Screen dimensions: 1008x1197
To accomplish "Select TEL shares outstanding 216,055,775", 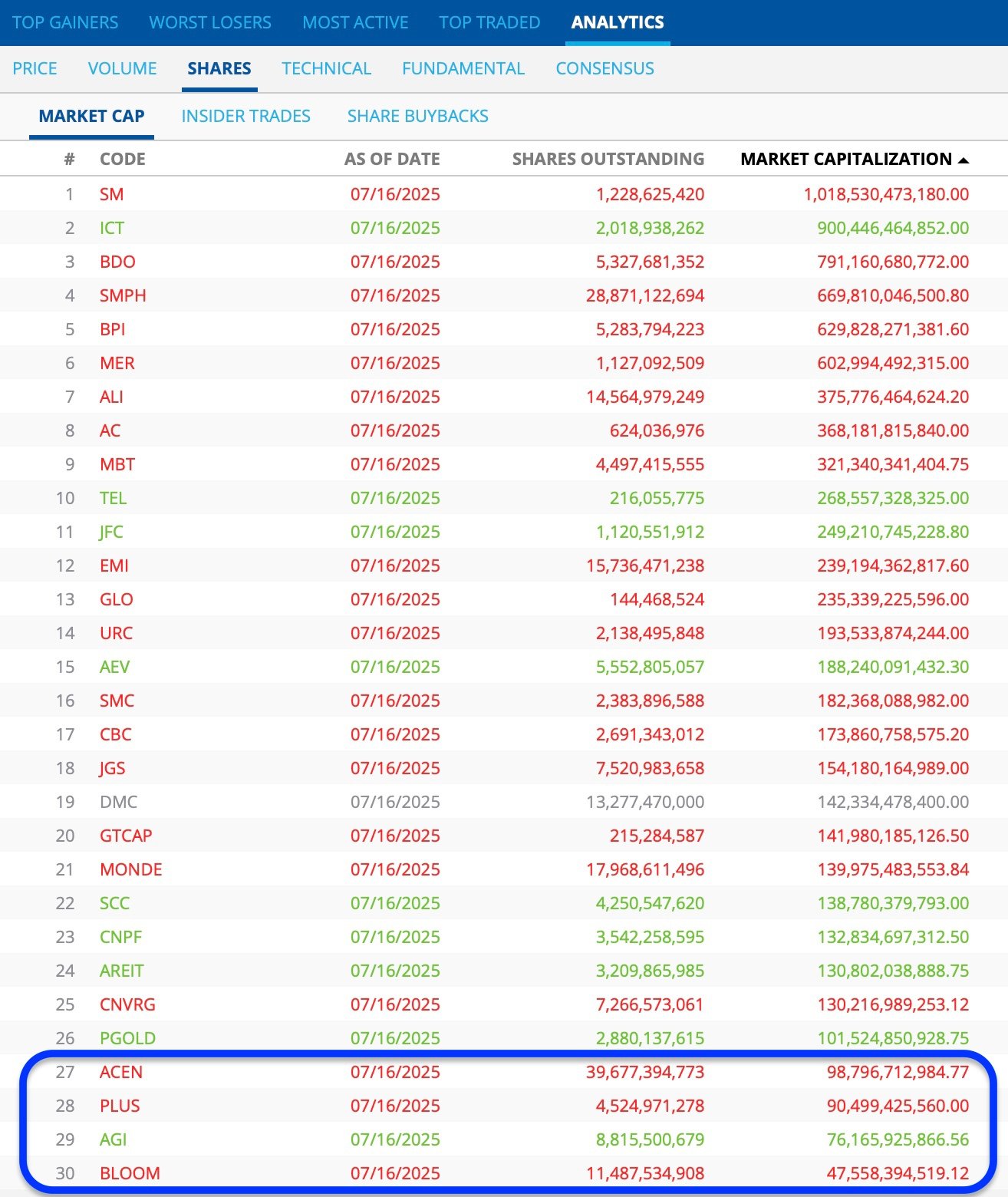I will click(657, 498).
